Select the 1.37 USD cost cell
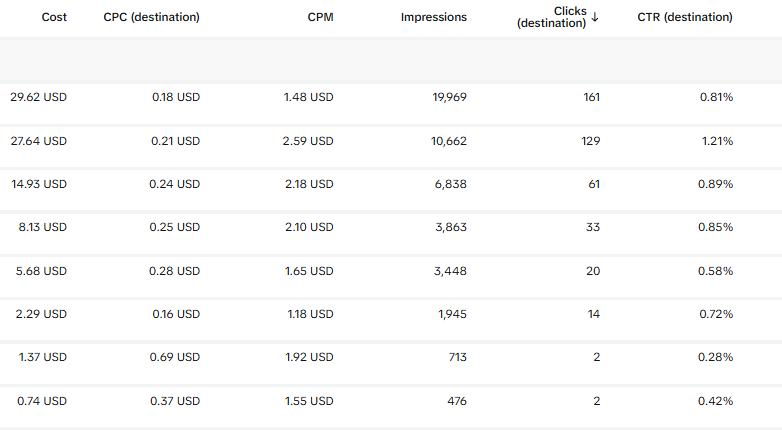 (x=42, y=357)
